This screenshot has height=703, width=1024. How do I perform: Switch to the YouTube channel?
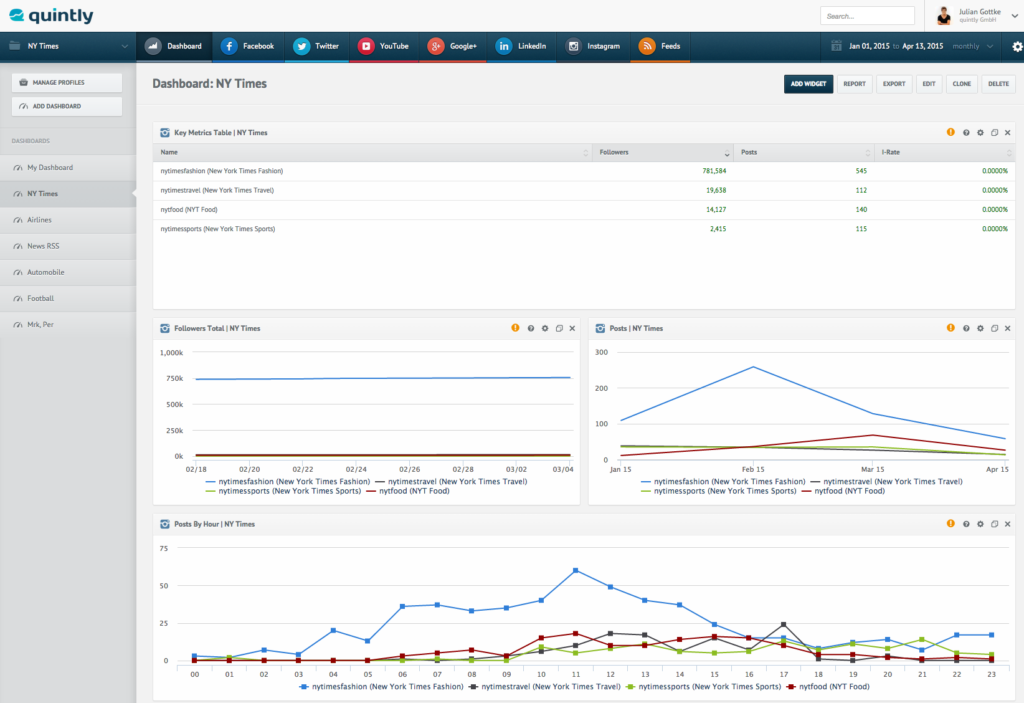[x=384, y=46]
